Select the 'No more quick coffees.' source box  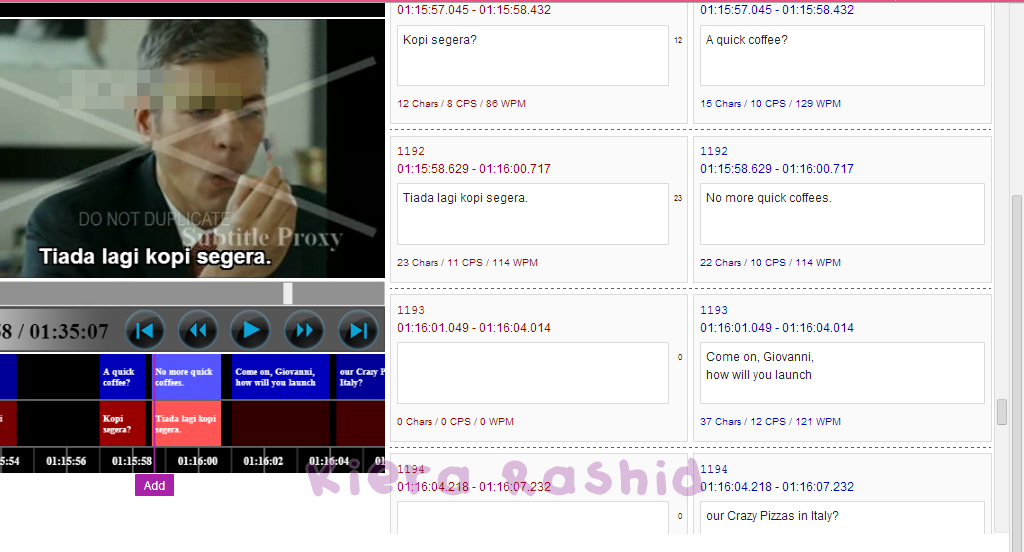842,214
